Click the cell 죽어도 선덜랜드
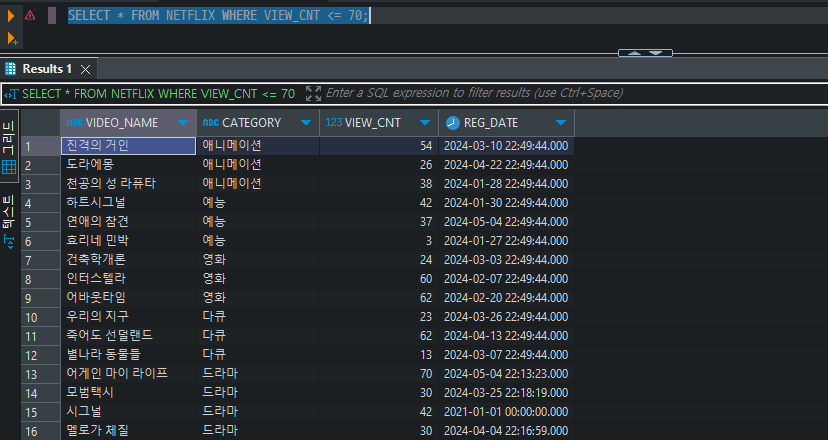 coord(129,336)
